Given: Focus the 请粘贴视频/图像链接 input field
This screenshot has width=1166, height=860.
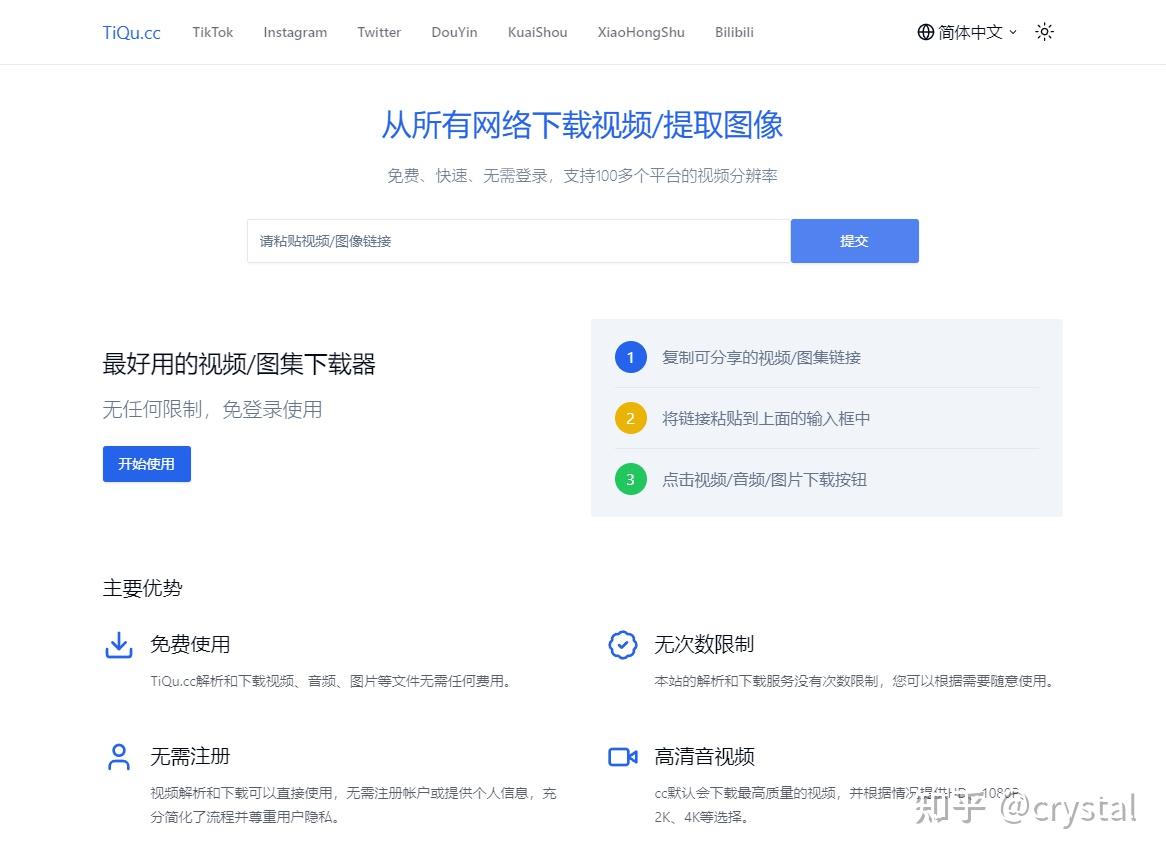Looking at the screenshot, I should point(519,241).
